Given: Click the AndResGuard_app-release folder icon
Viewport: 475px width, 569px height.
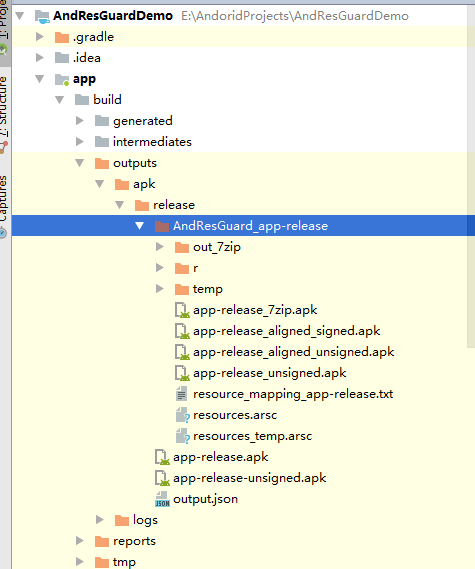Looking at the screenshot, I should click(x=161, y=226).
